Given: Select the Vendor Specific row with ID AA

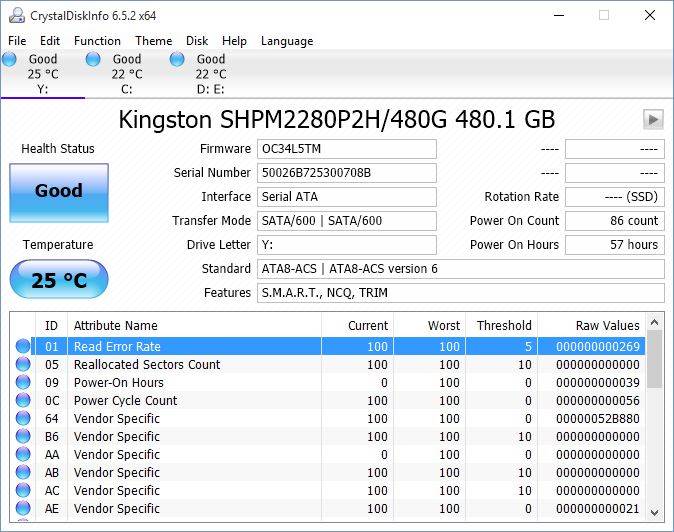Looking at the screenshot, I should click(x=328, y=455).
